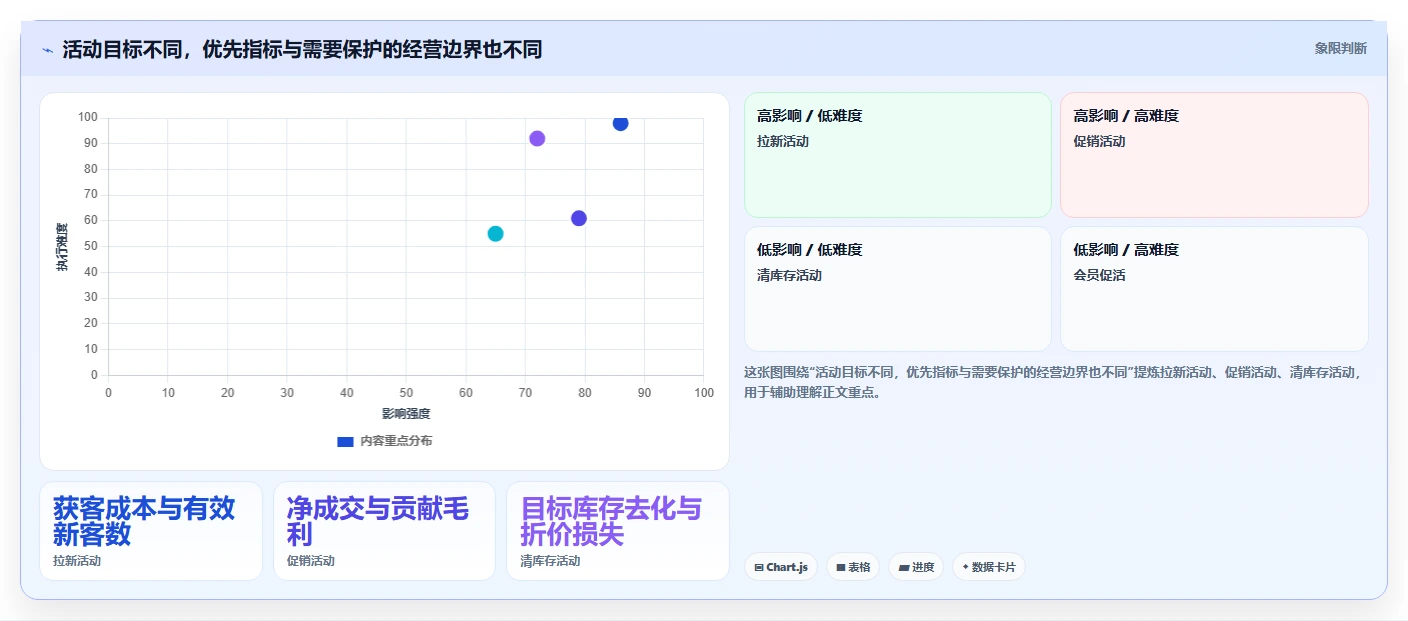Click the 执行难度 y-axis title
This screenshot has width=1408, height=621.
click(x=62, y=247)
